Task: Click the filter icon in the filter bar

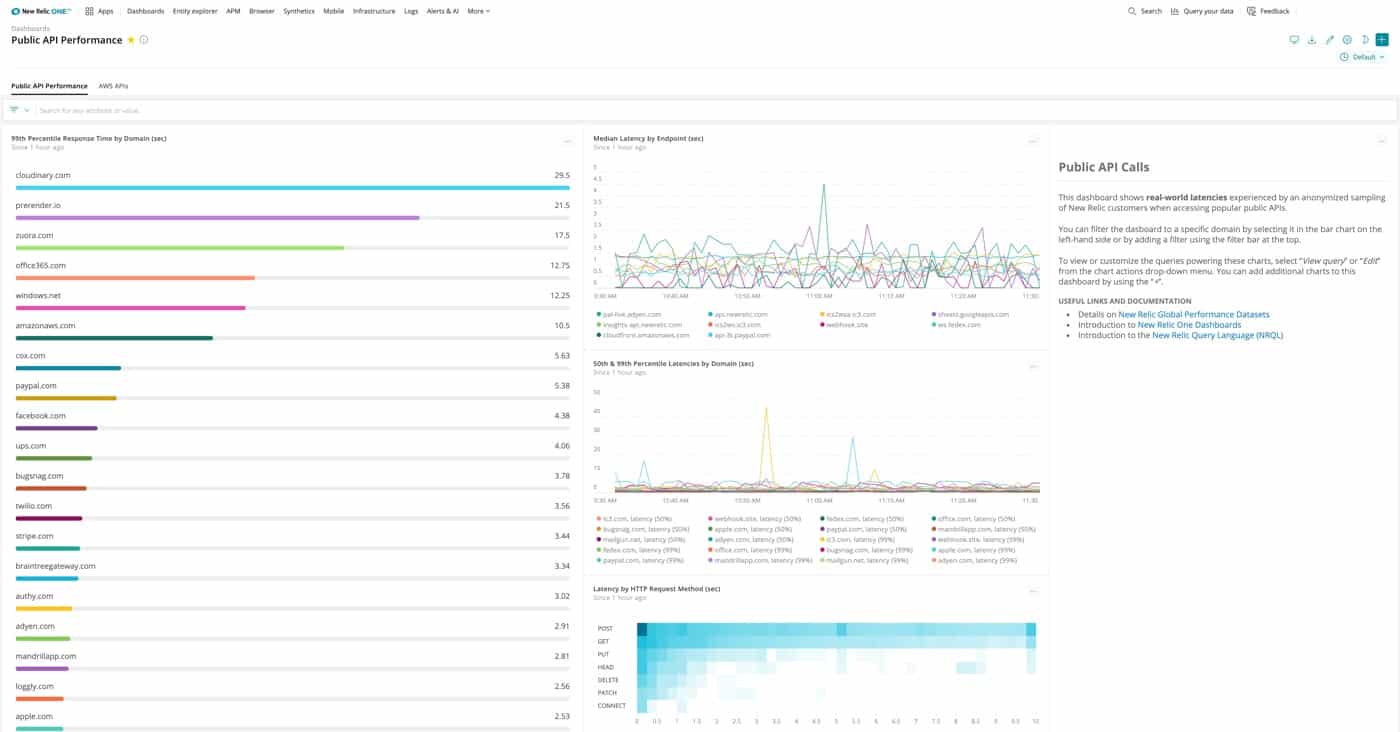Action: (15, 110)
